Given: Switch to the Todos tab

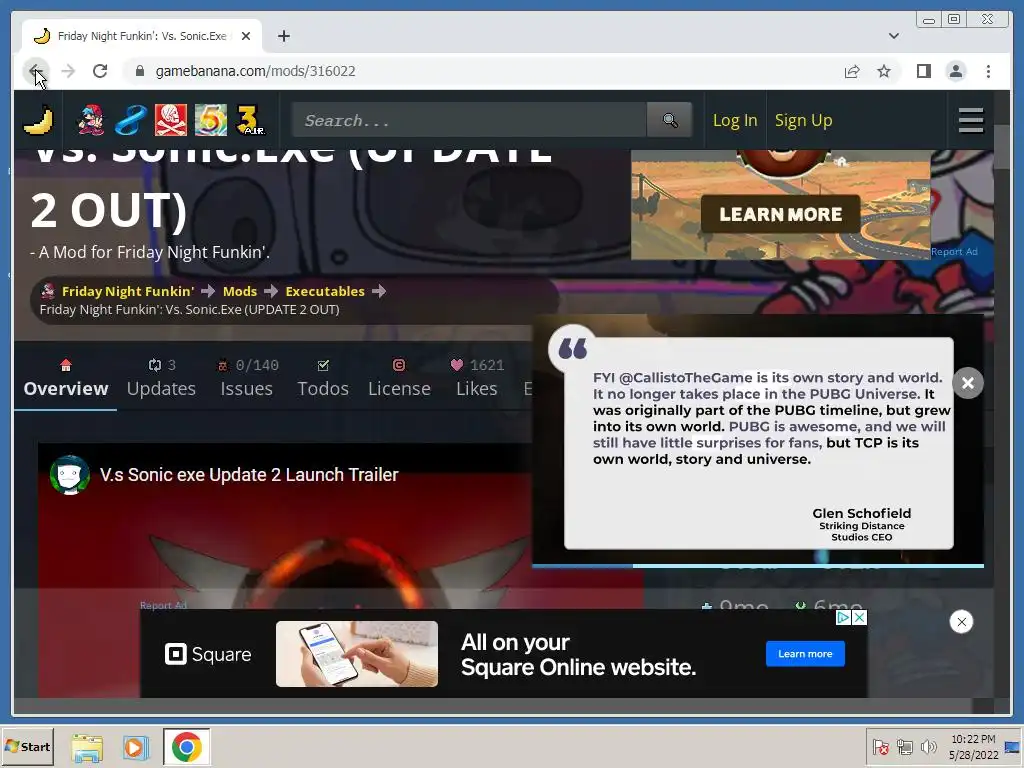Looking at the screenshot, I should (323, 379).
